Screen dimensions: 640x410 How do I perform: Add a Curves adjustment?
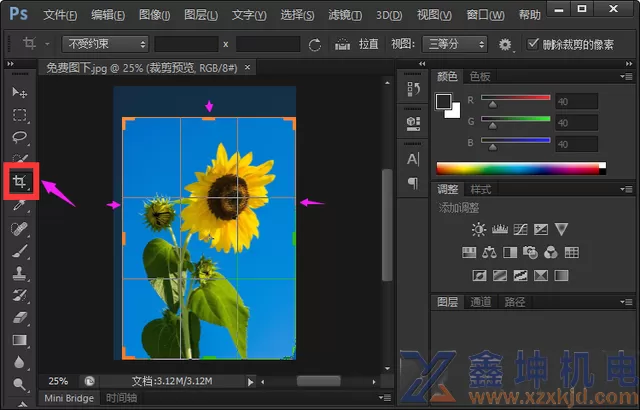click(520, 229)
